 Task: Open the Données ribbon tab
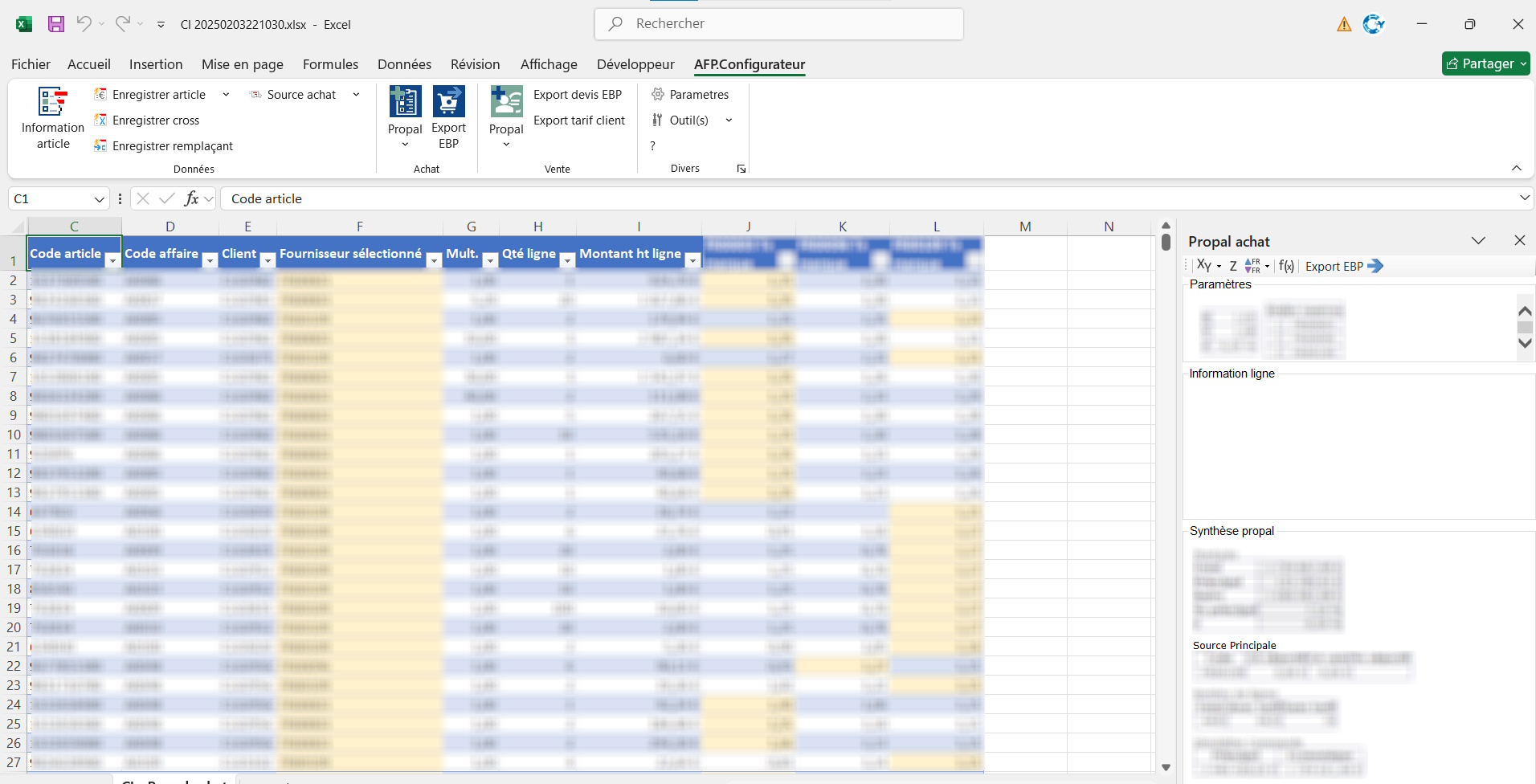coord(404,64)
